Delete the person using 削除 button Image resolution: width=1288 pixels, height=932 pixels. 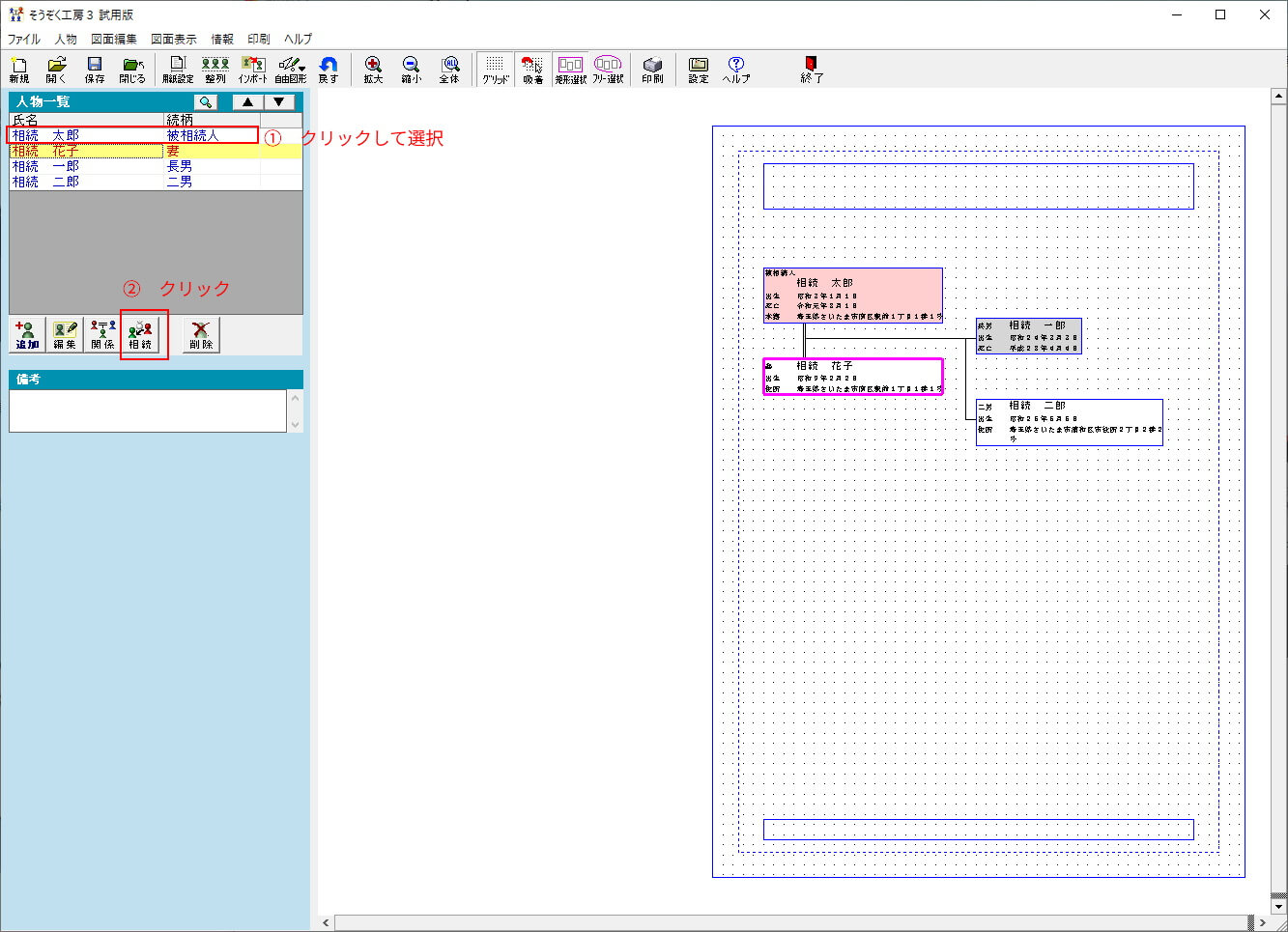pos(201,335)
